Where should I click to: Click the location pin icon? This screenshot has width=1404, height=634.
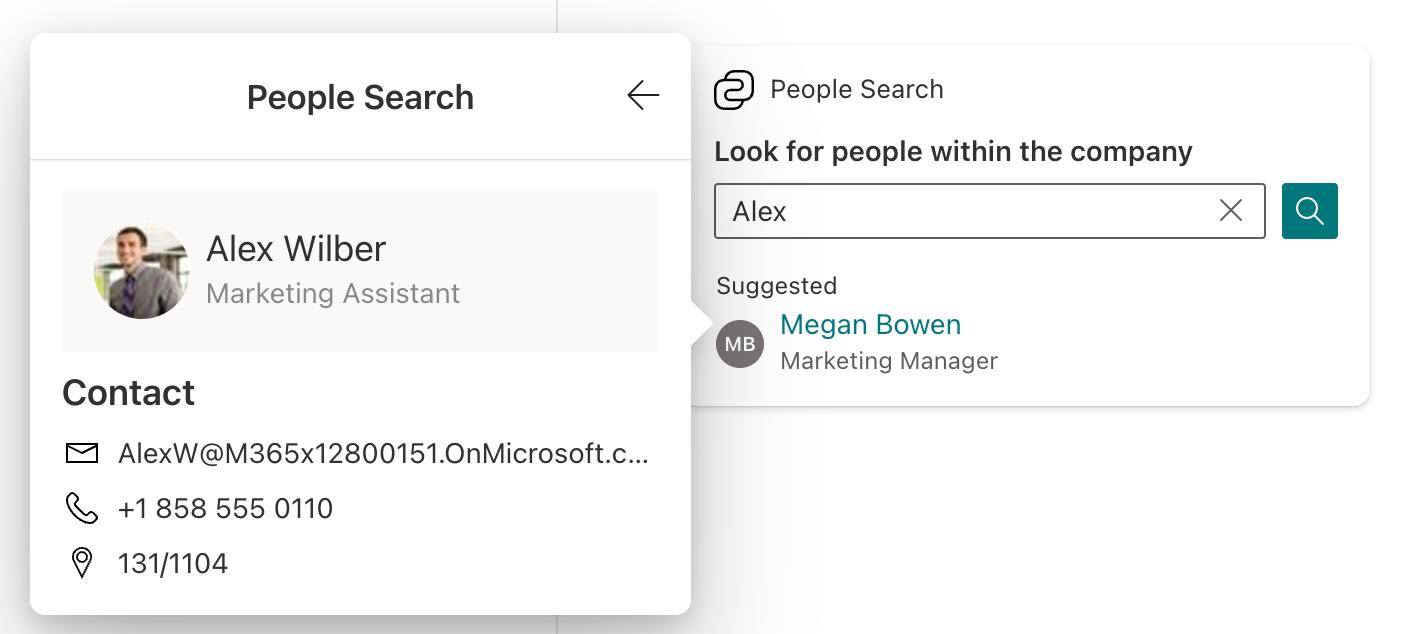click(x=81, y=563)
